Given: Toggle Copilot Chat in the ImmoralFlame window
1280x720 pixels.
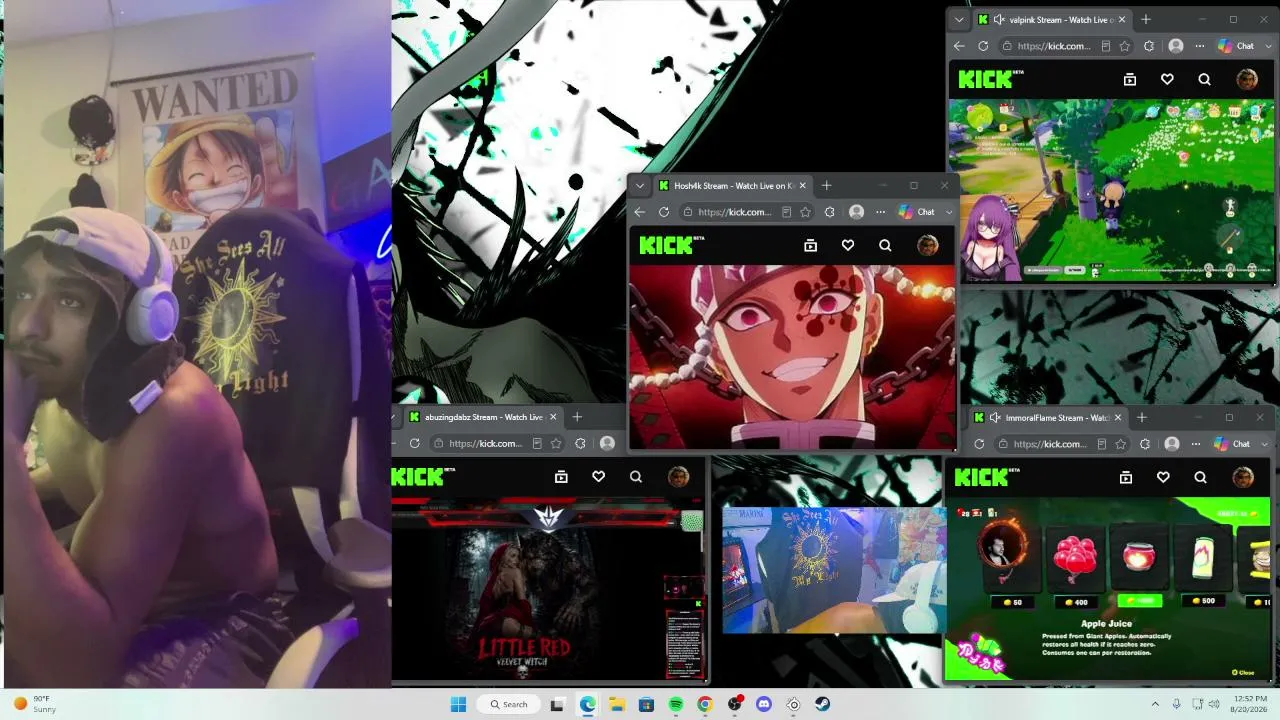Looking at the screenshot, I should [1232, 444].
